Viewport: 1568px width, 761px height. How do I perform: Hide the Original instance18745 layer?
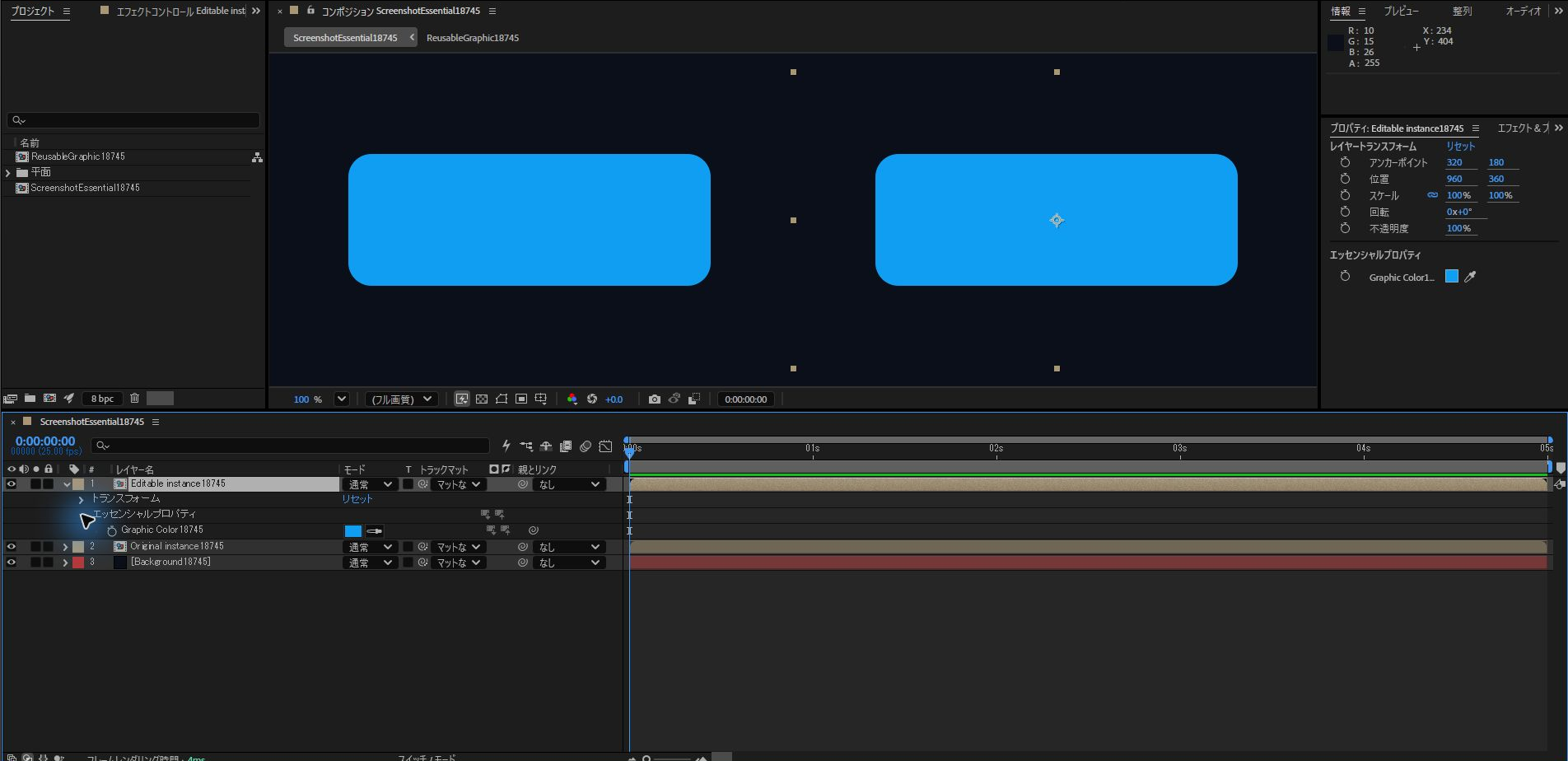coord(12,547)
